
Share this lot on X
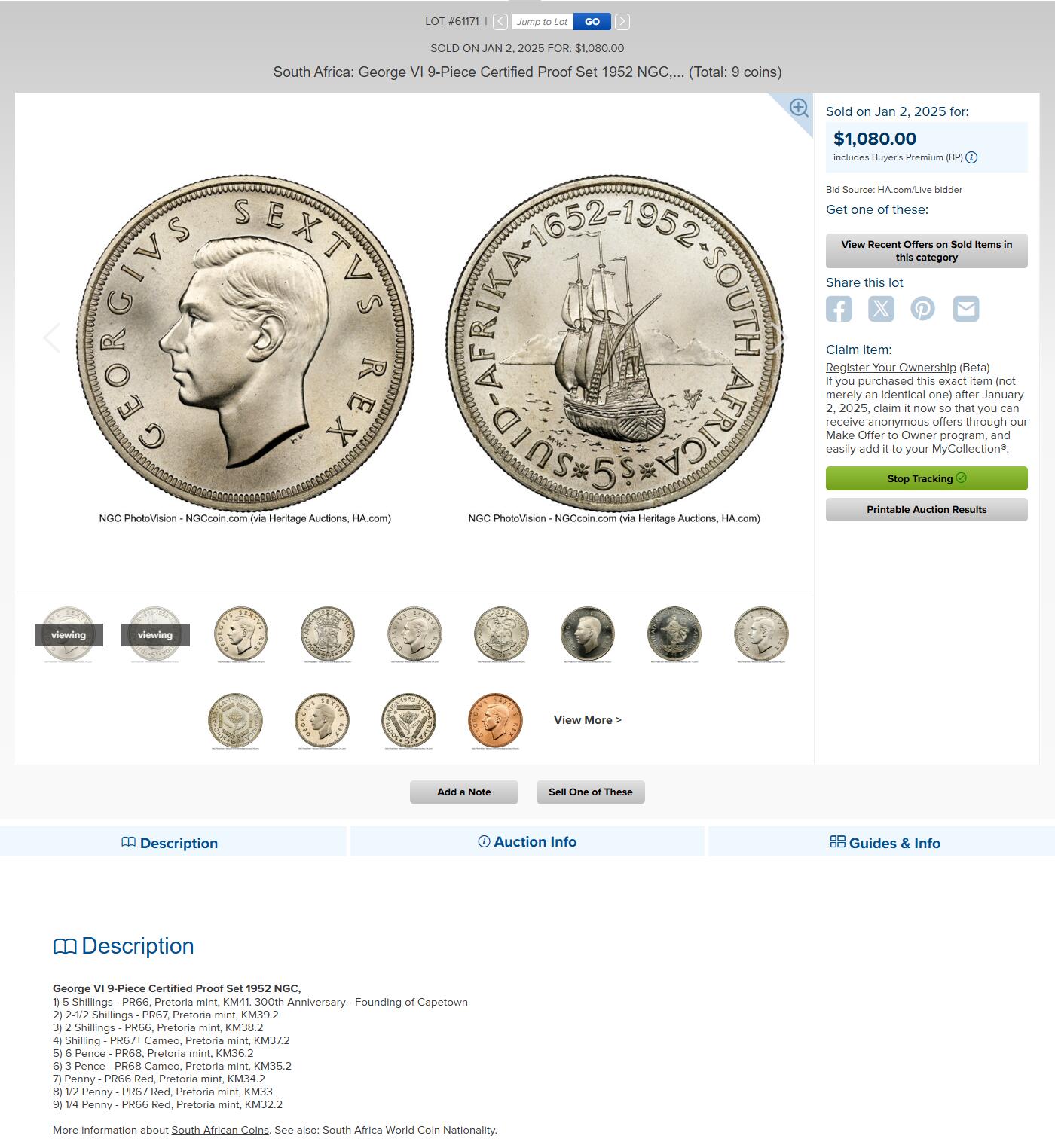click(881, 309)
